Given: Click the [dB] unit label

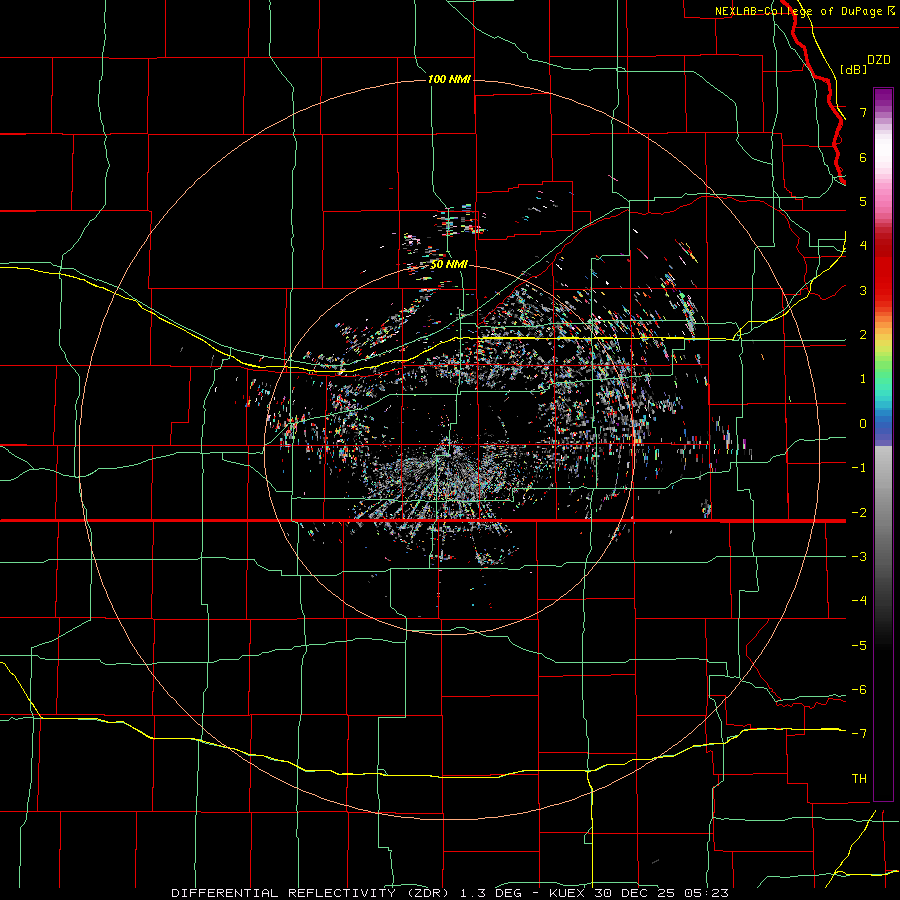Looking at the screenshot, I should (853, 69).
